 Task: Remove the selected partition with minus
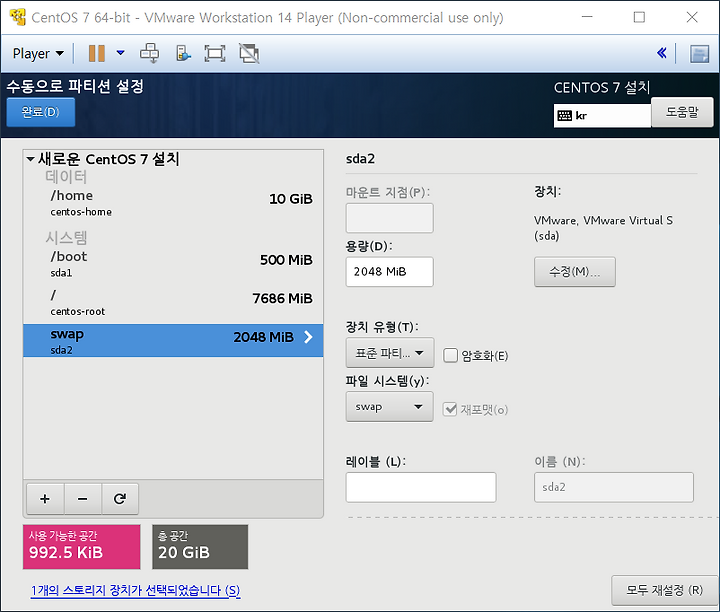[83, 499]
